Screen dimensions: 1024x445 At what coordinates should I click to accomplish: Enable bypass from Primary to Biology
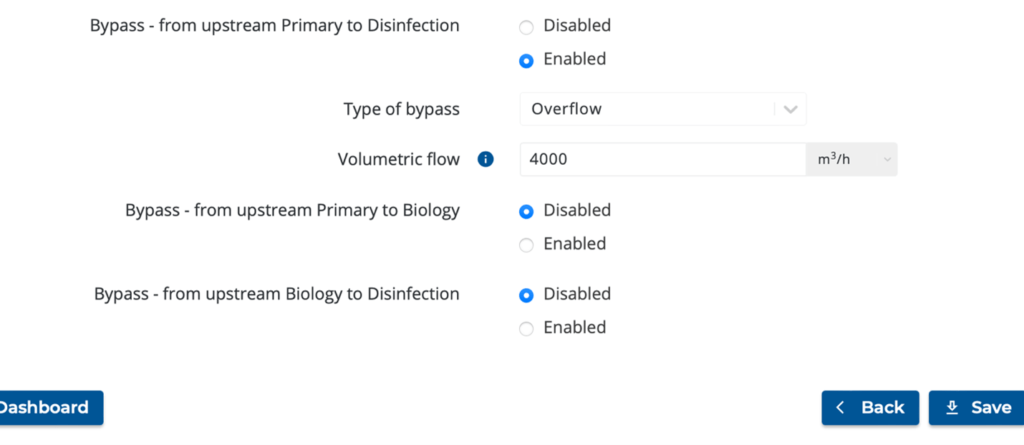tap(526, 245)
